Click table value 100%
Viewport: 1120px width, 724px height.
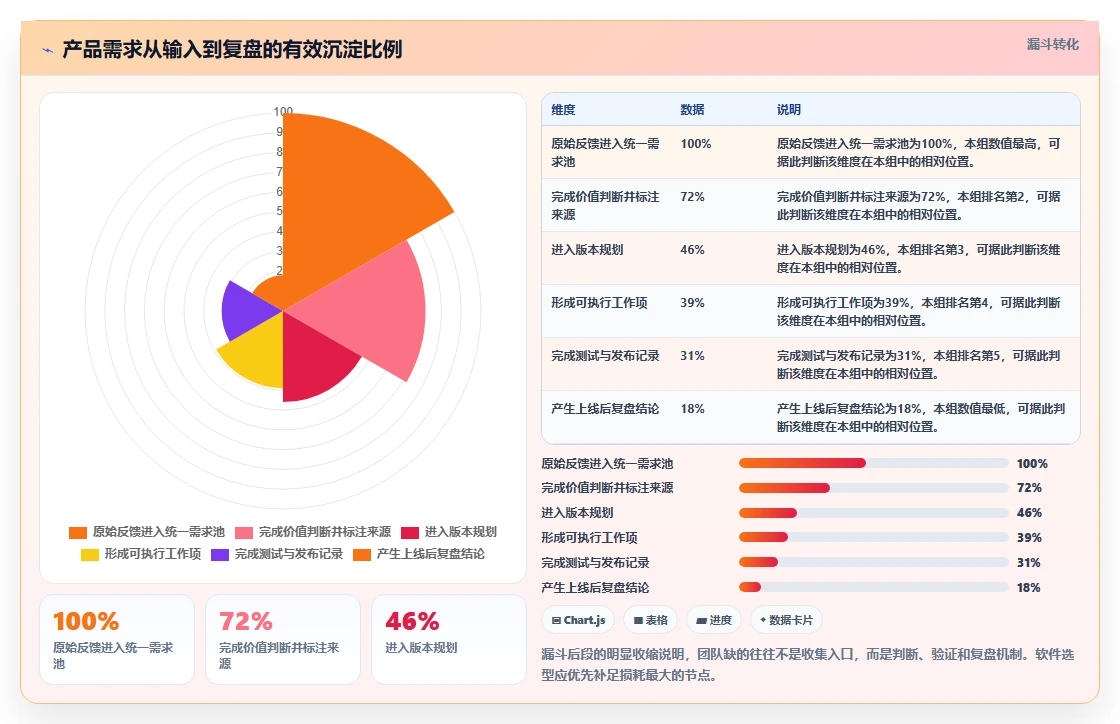click(x=696, y=144)
